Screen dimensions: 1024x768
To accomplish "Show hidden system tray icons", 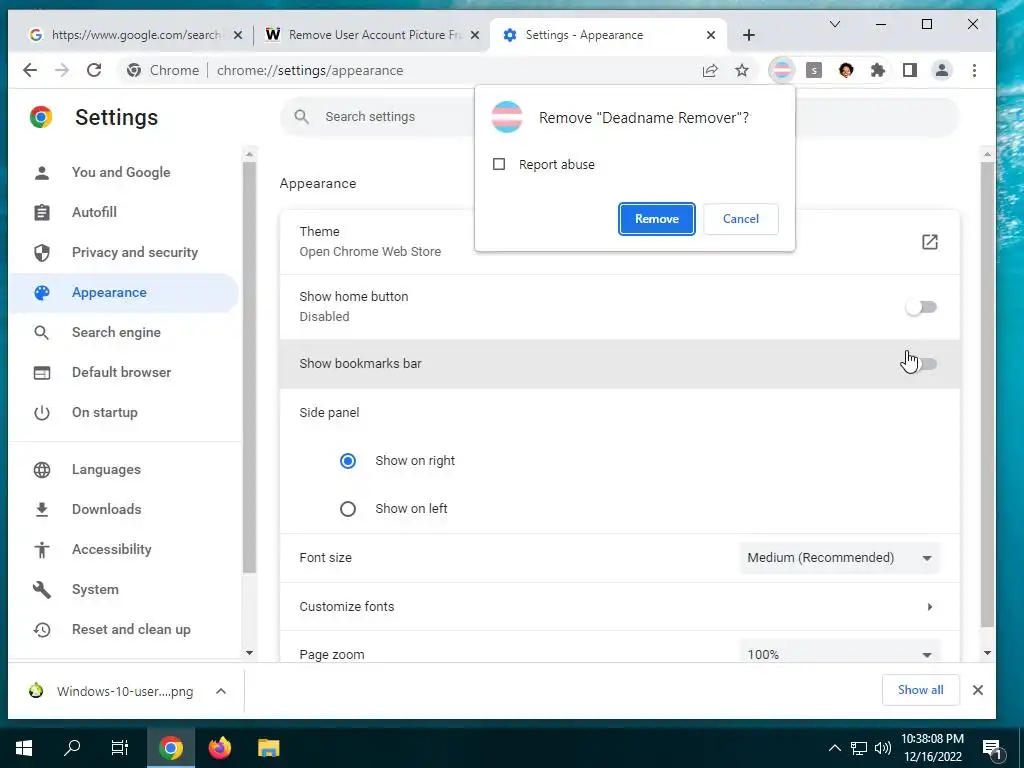I will click(x=835, y=748).
